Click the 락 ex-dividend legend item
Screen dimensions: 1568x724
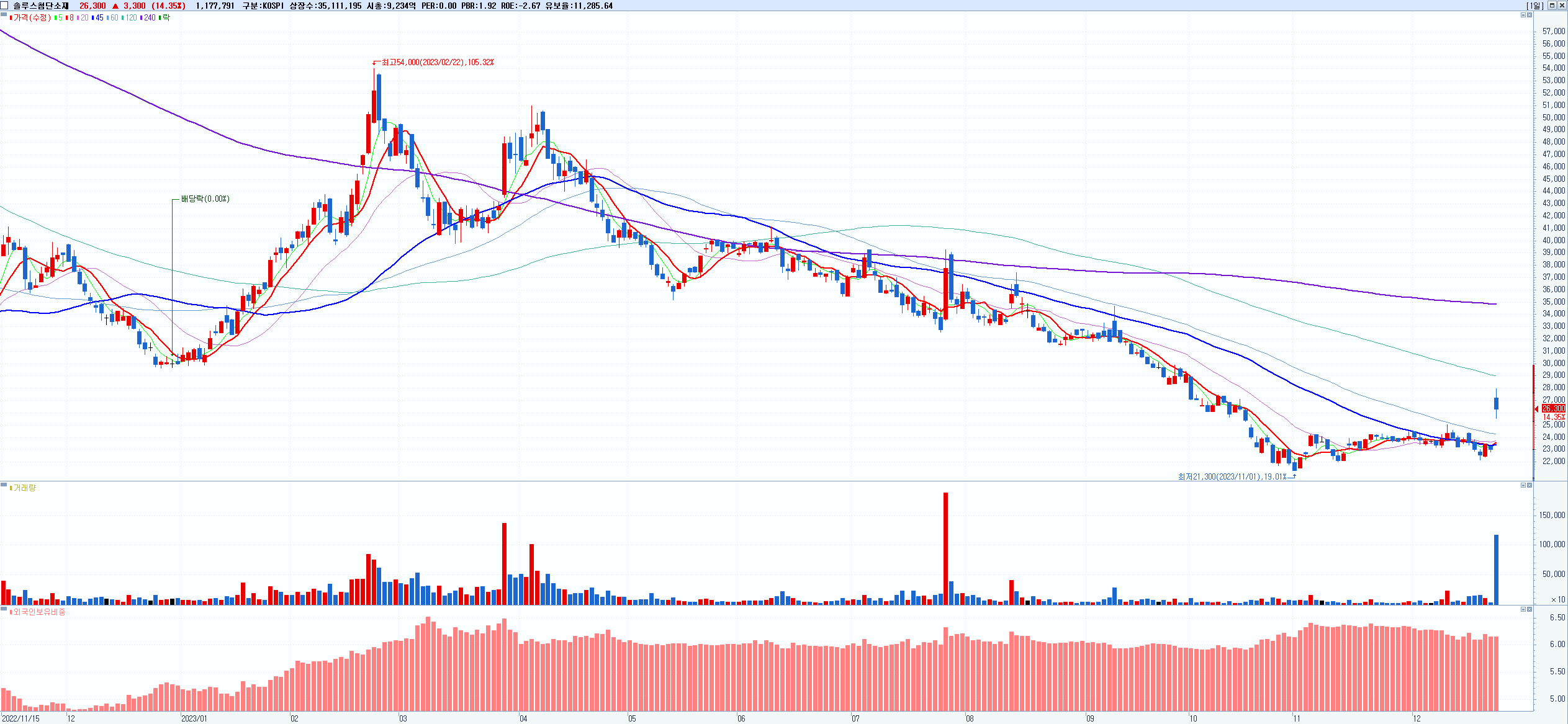click(165, 18)
